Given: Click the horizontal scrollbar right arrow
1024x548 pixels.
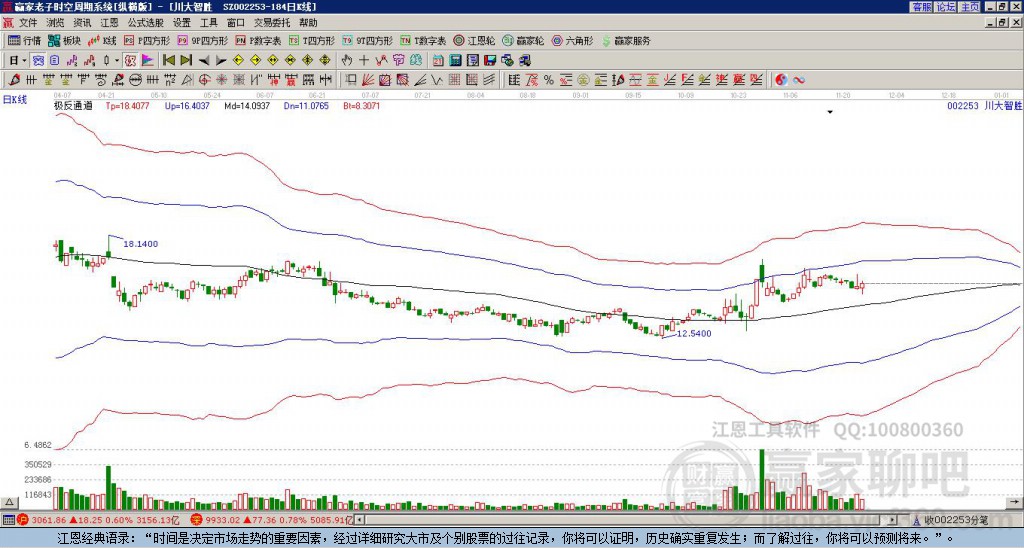Looking at the screenshot, I should [x=893, y=520].
